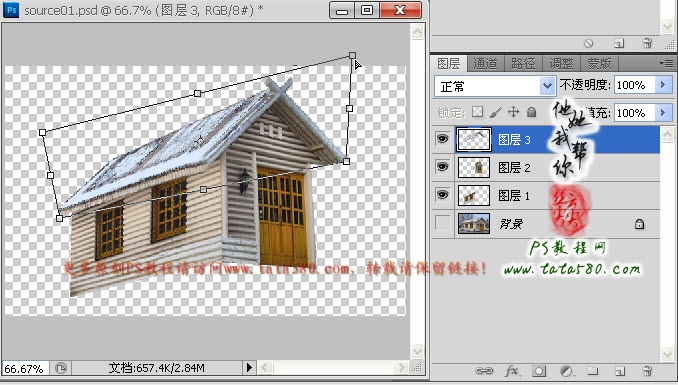Click 背景 layer name

pos(511,224)
